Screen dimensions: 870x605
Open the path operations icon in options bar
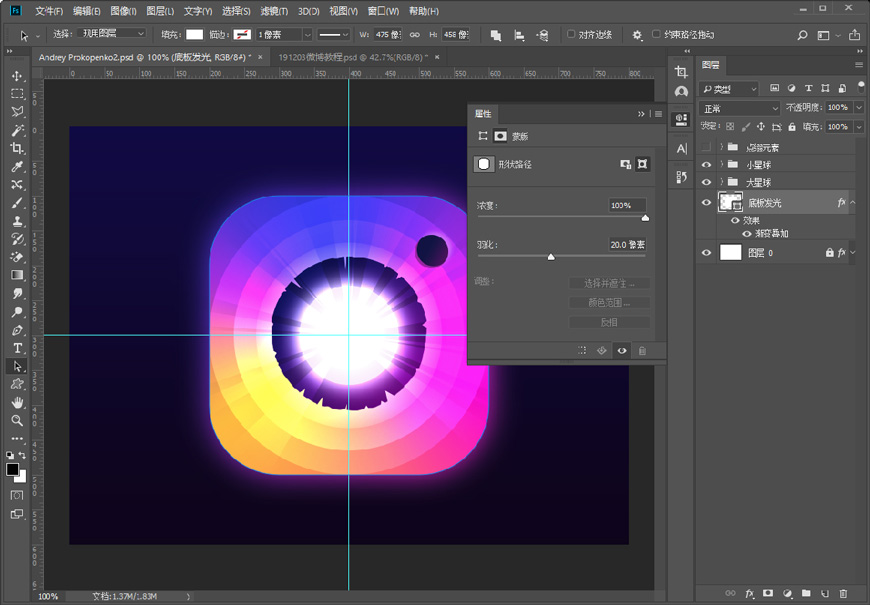tap(495, 35)
